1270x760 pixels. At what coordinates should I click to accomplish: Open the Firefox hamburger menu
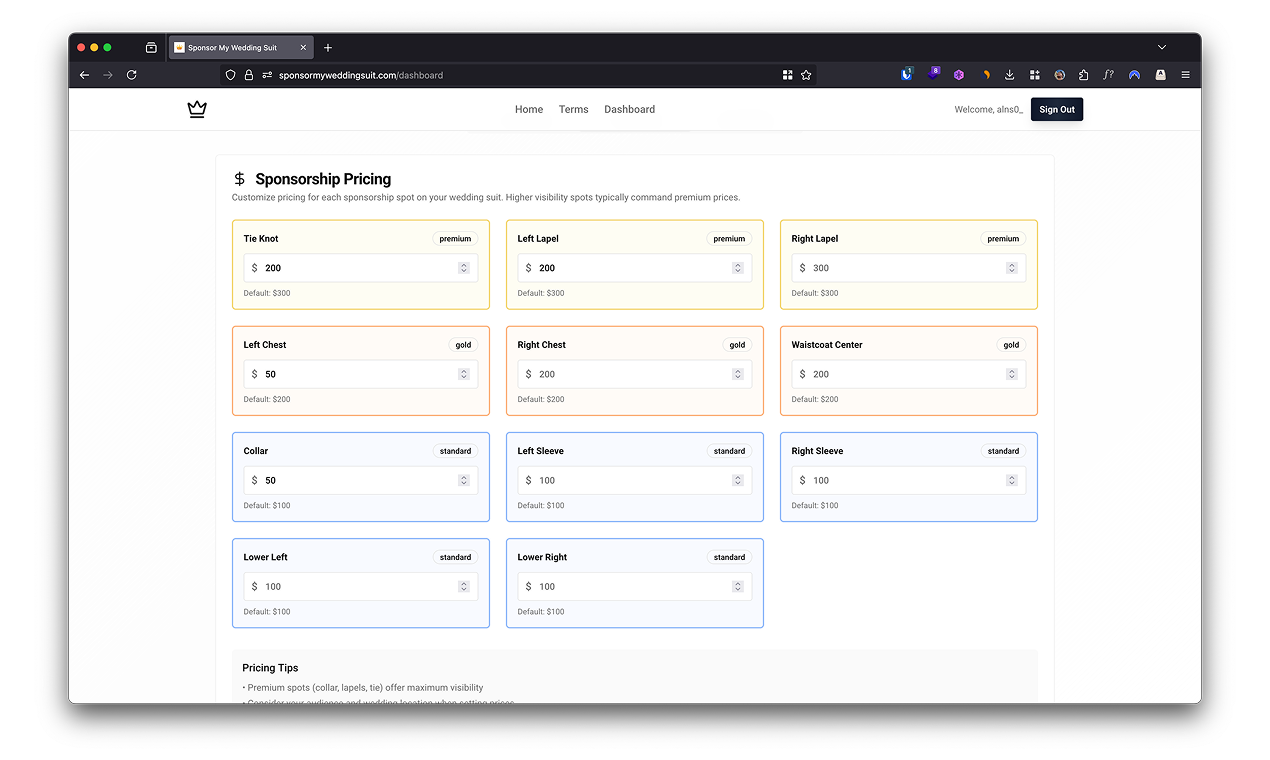1186,75
